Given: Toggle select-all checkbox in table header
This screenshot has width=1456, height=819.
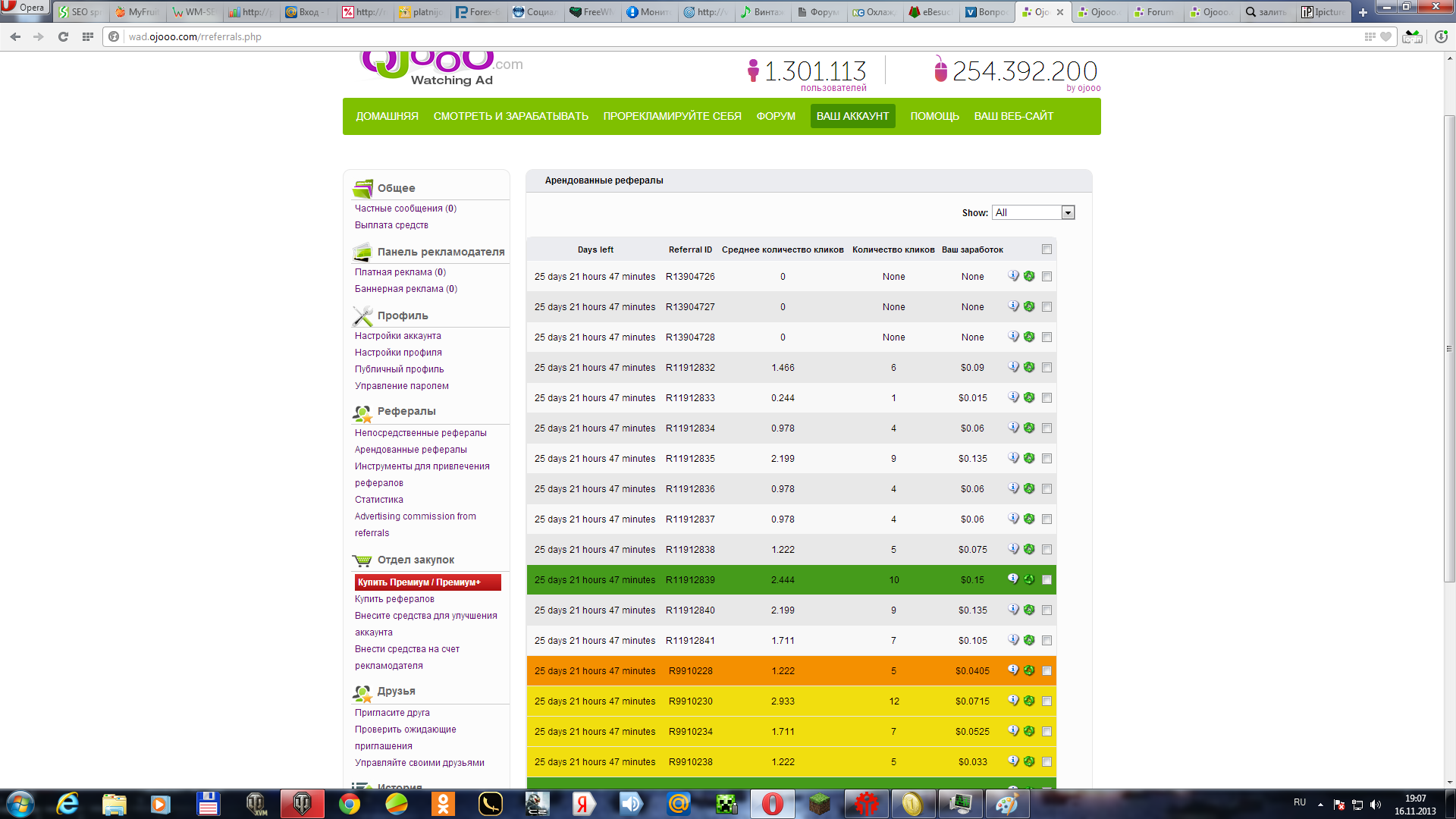Looking at the screenshot, I should point(1047,249).
